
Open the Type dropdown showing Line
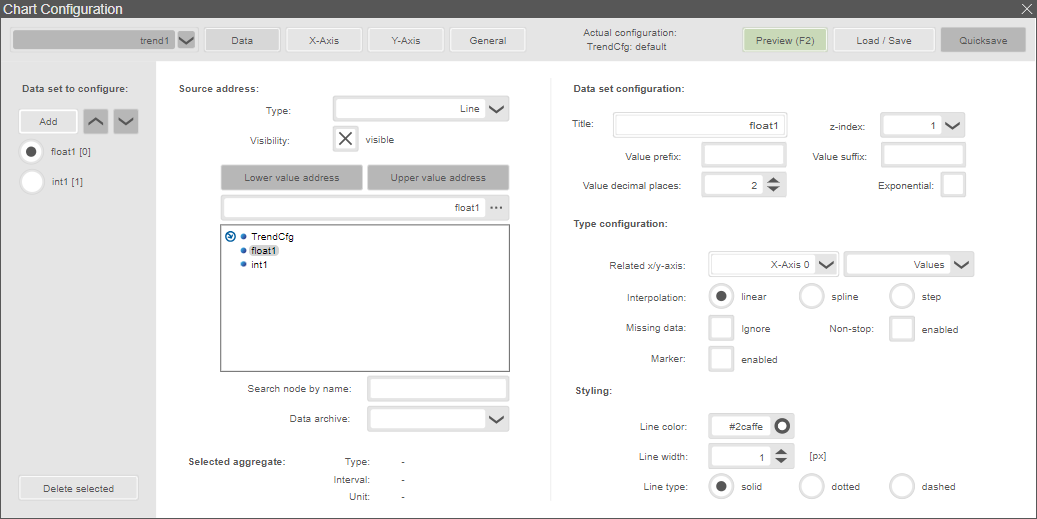pos(498,109)
